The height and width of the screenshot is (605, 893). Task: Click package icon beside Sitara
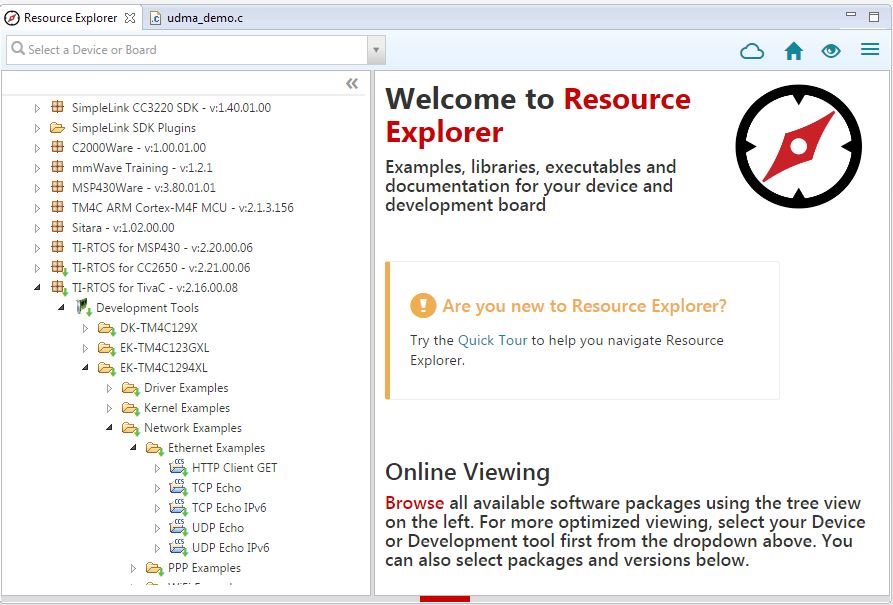[58, 226]
